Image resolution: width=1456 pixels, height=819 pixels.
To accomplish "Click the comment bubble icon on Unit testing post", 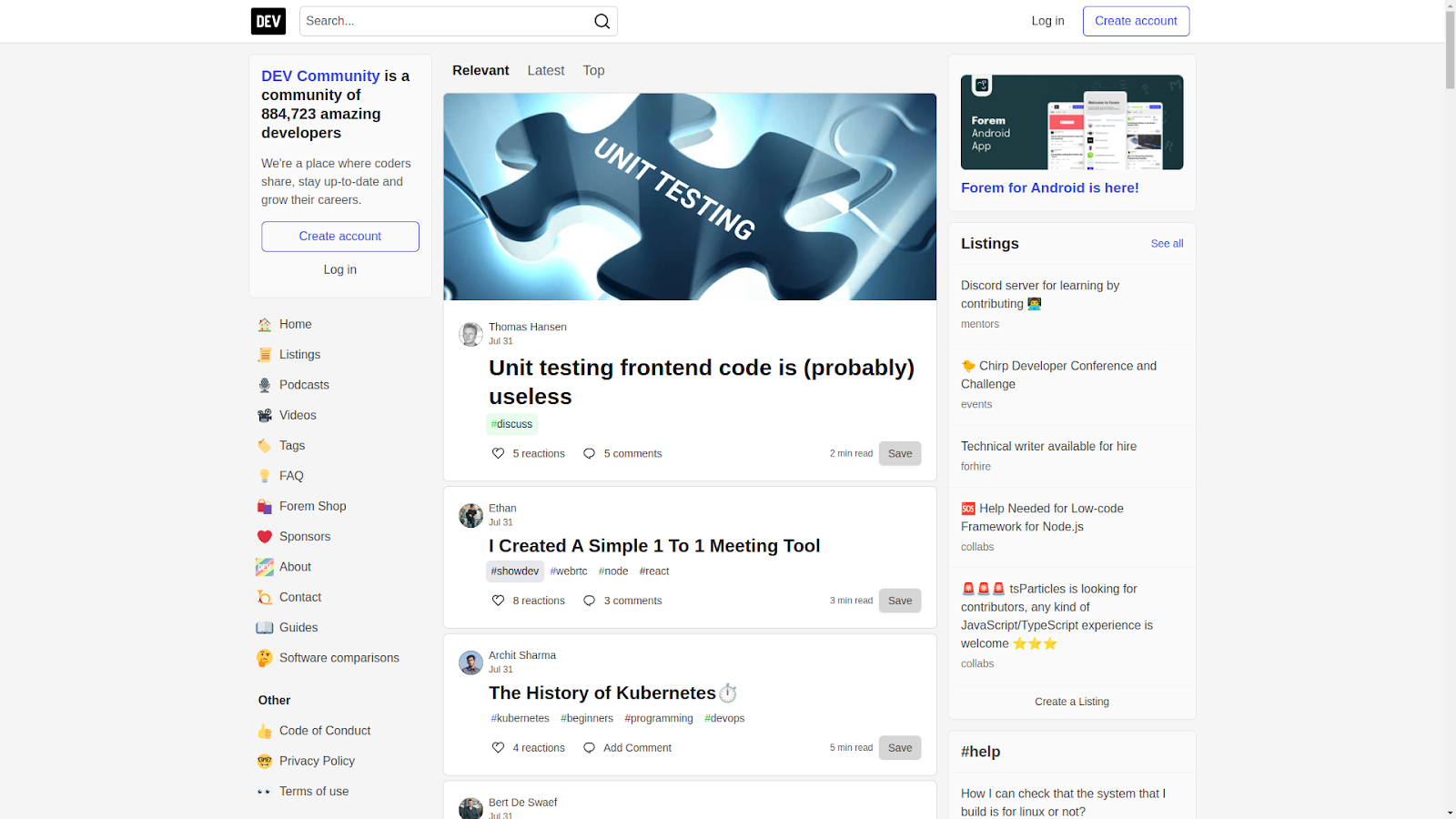I will pos(589,453).
